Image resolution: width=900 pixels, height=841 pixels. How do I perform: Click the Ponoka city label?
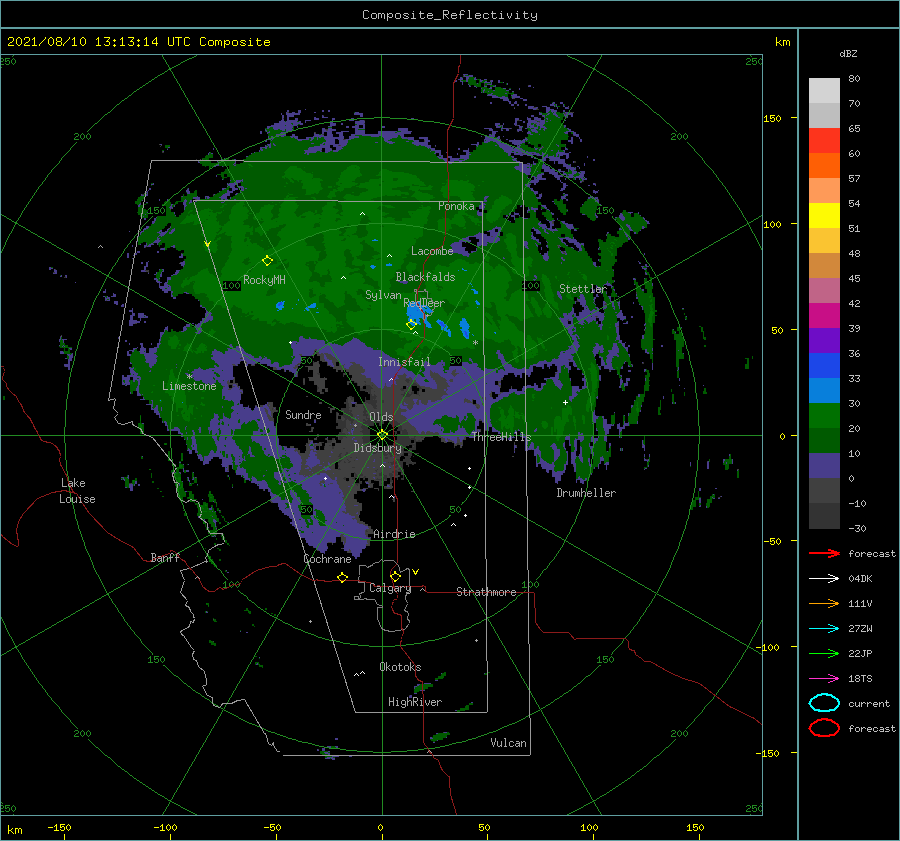point(456,206)
